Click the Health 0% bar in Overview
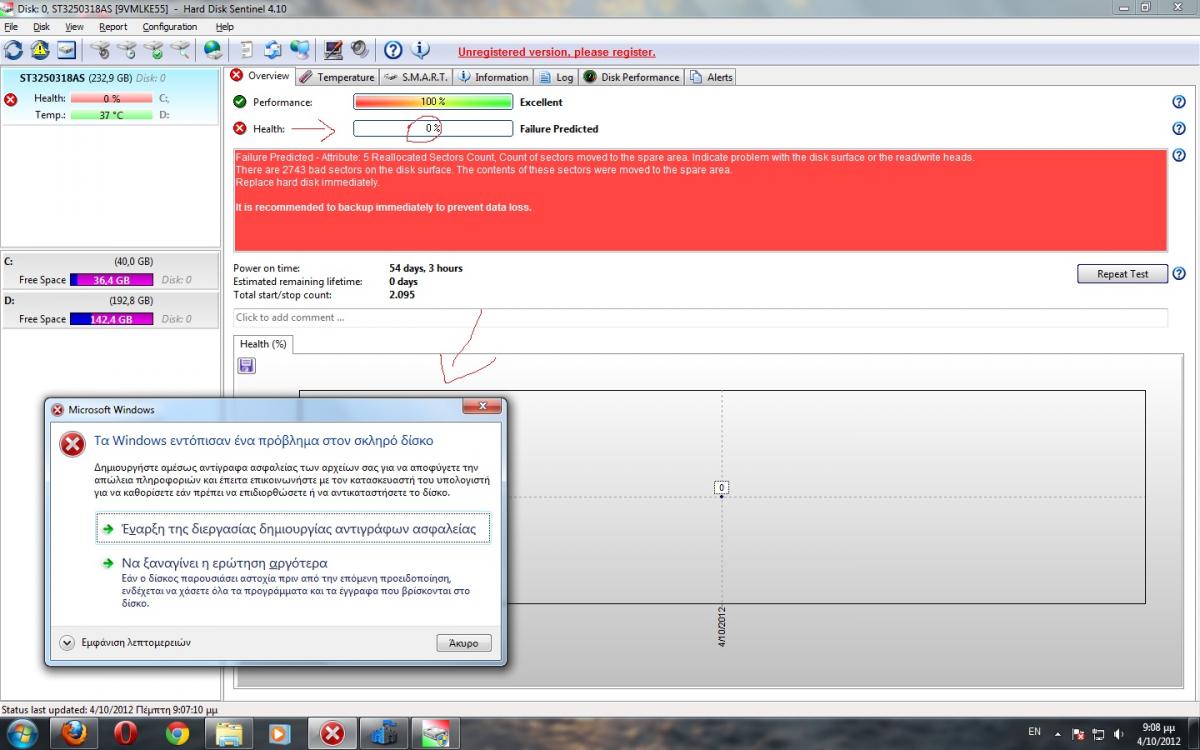Viewport: 1200px width, 750px height. click(x=433, y=128)
